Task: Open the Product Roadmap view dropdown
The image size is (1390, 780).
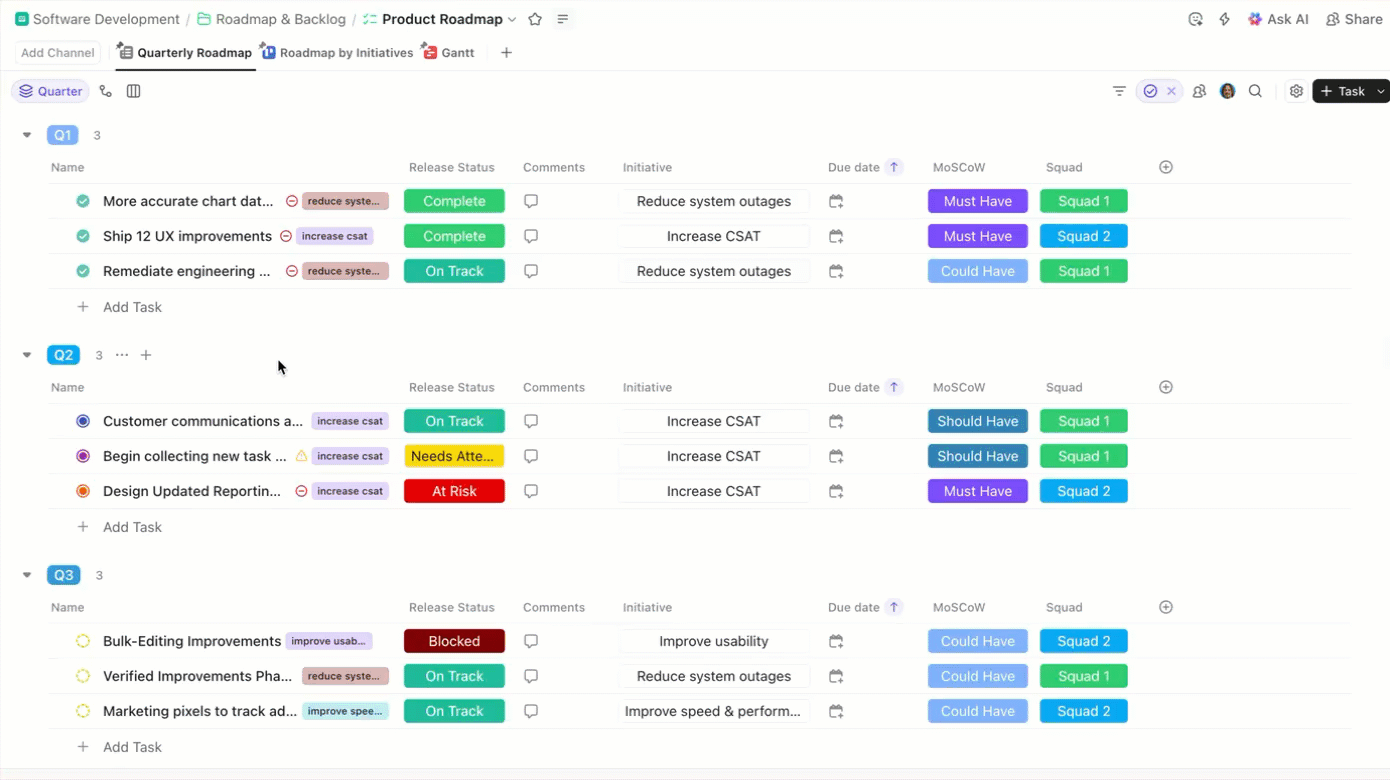Action: [512, 18]
